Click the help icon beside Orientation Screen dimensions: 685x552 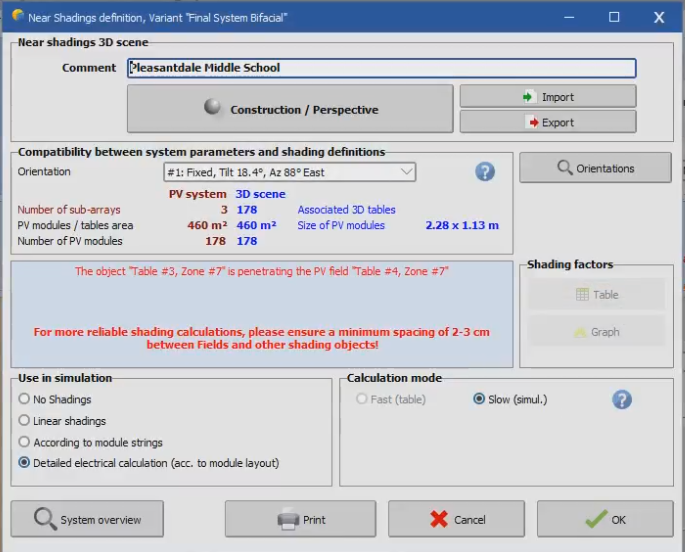click(485, 172)
